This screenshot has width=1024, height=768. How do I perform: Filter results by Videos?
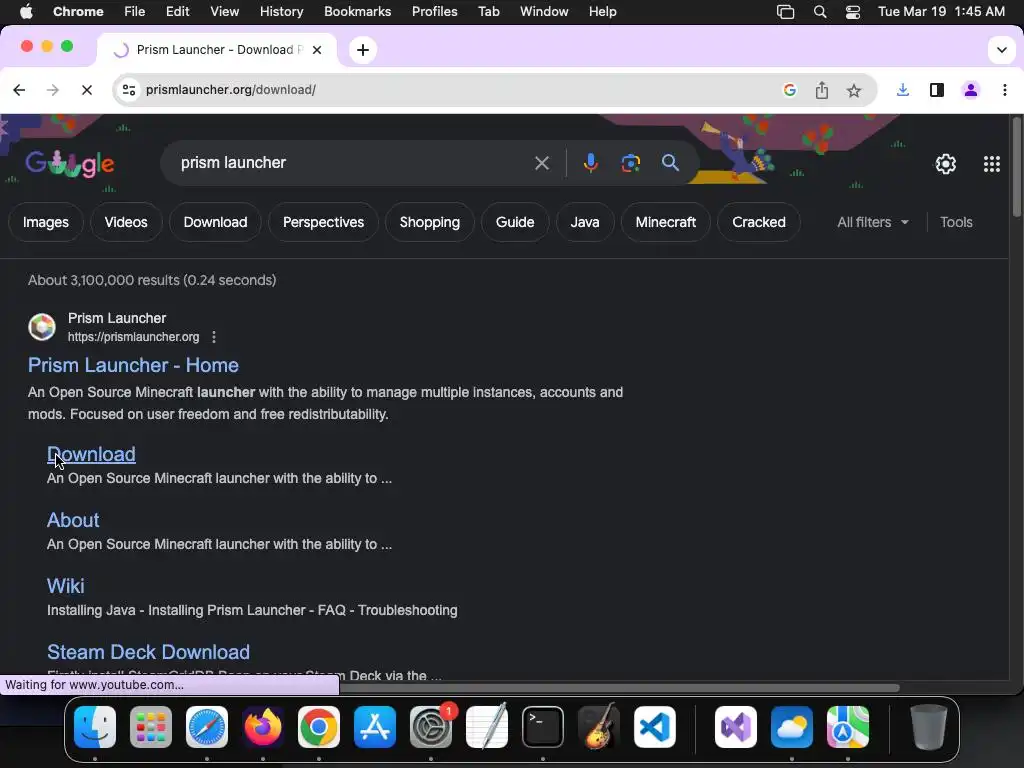coord(125,222)
